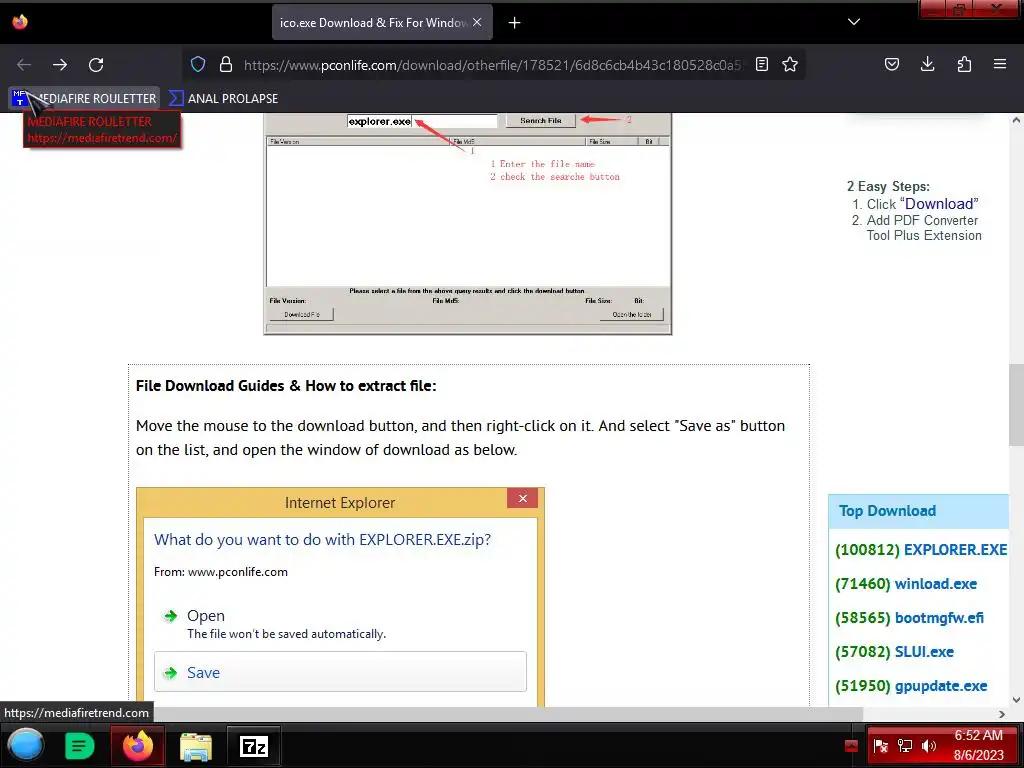Open site security padlock info
Viewport: 1024px width, 768px height.
pyautogui.click(x=226, y=64)
